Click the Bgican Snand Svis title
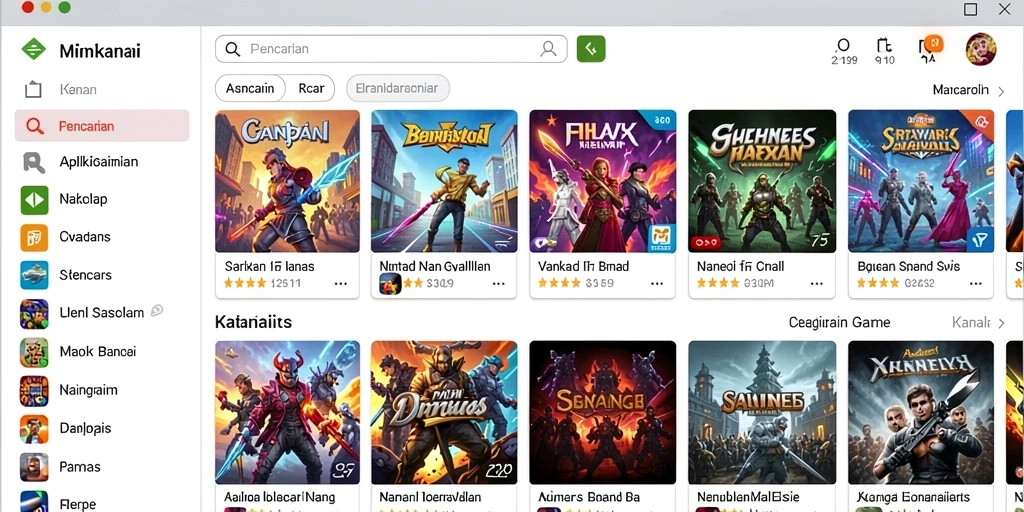Image resolution: width=1024 pixels, height=512 pixels. coord(908,266)
